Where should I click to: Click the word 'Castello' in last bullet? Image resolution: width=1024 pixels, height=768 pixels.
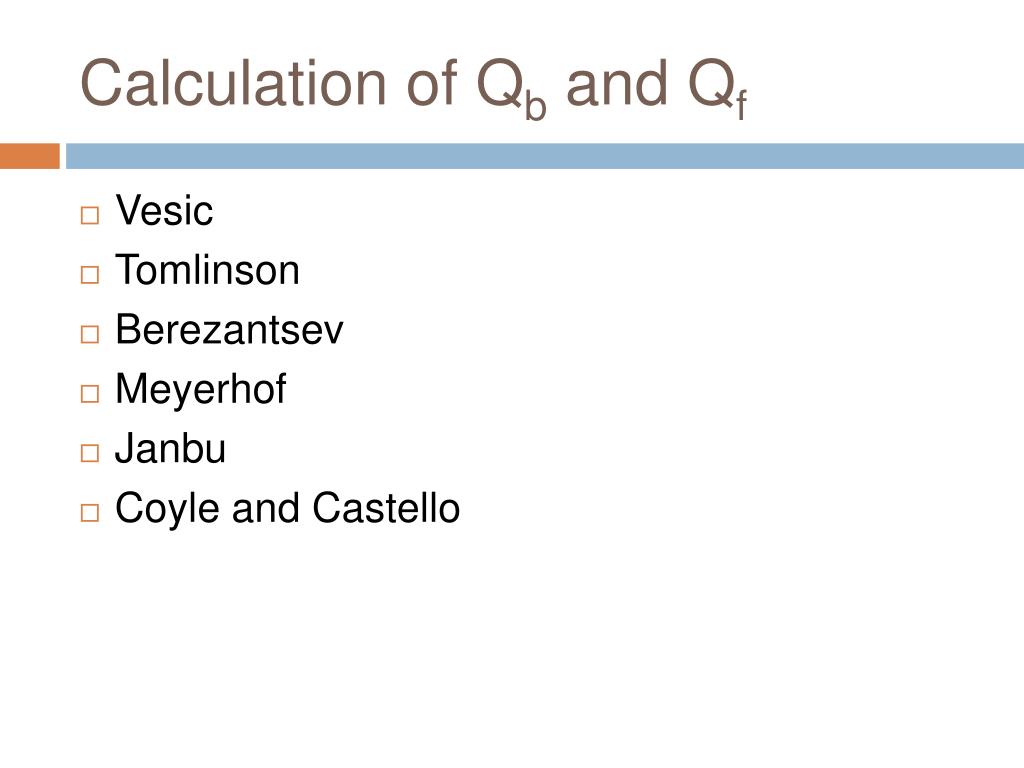point(386,507)
